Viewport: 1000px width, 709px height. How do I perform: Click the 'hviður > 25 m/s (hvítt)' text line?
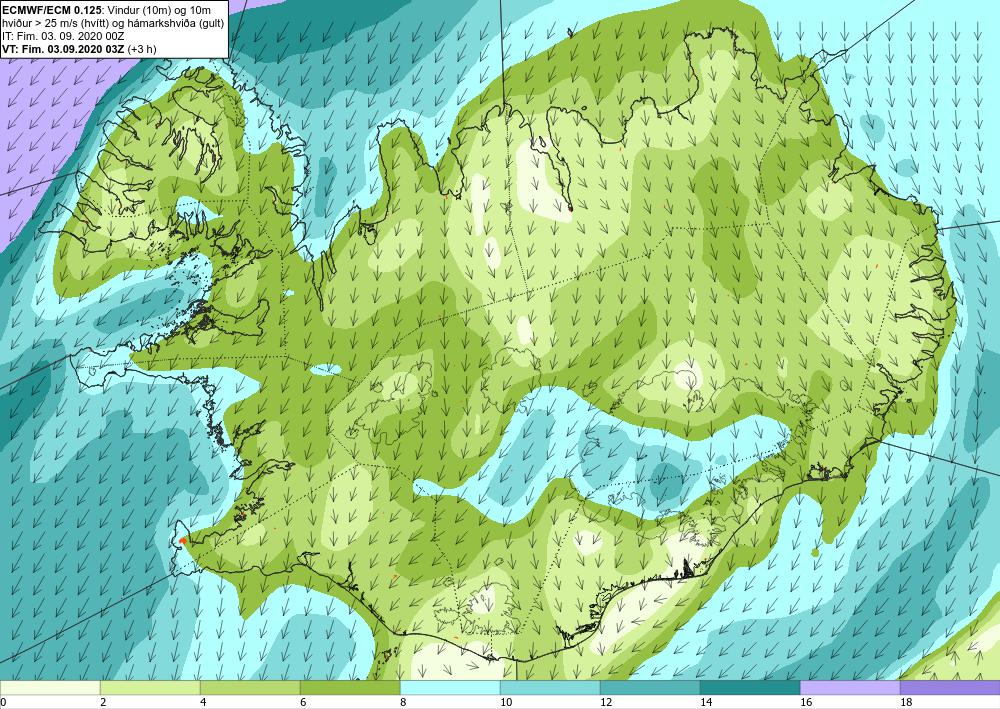point(57,24)
